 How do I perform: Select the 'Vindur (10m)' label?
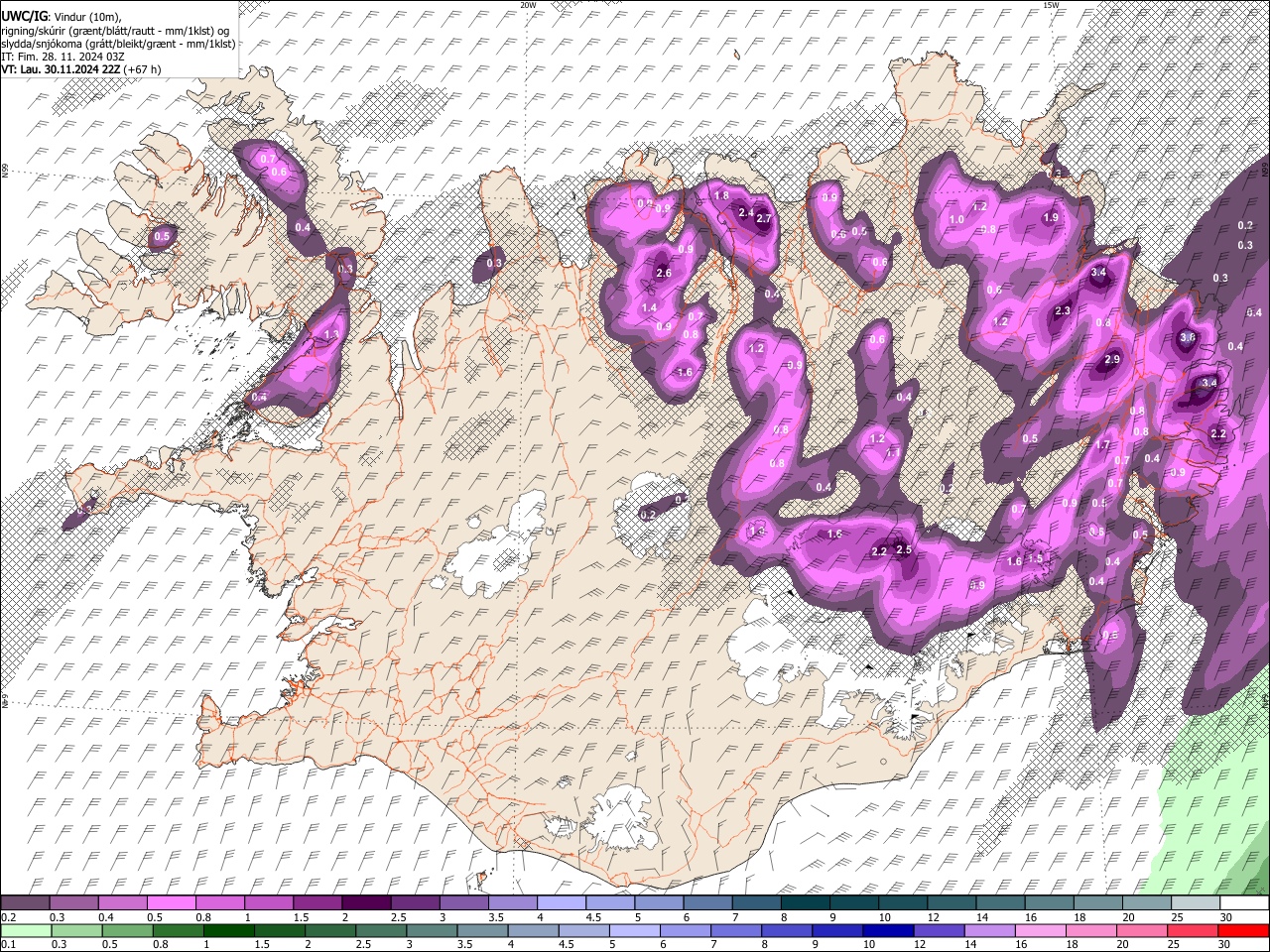pyautogui.click(x=86, y=17)
